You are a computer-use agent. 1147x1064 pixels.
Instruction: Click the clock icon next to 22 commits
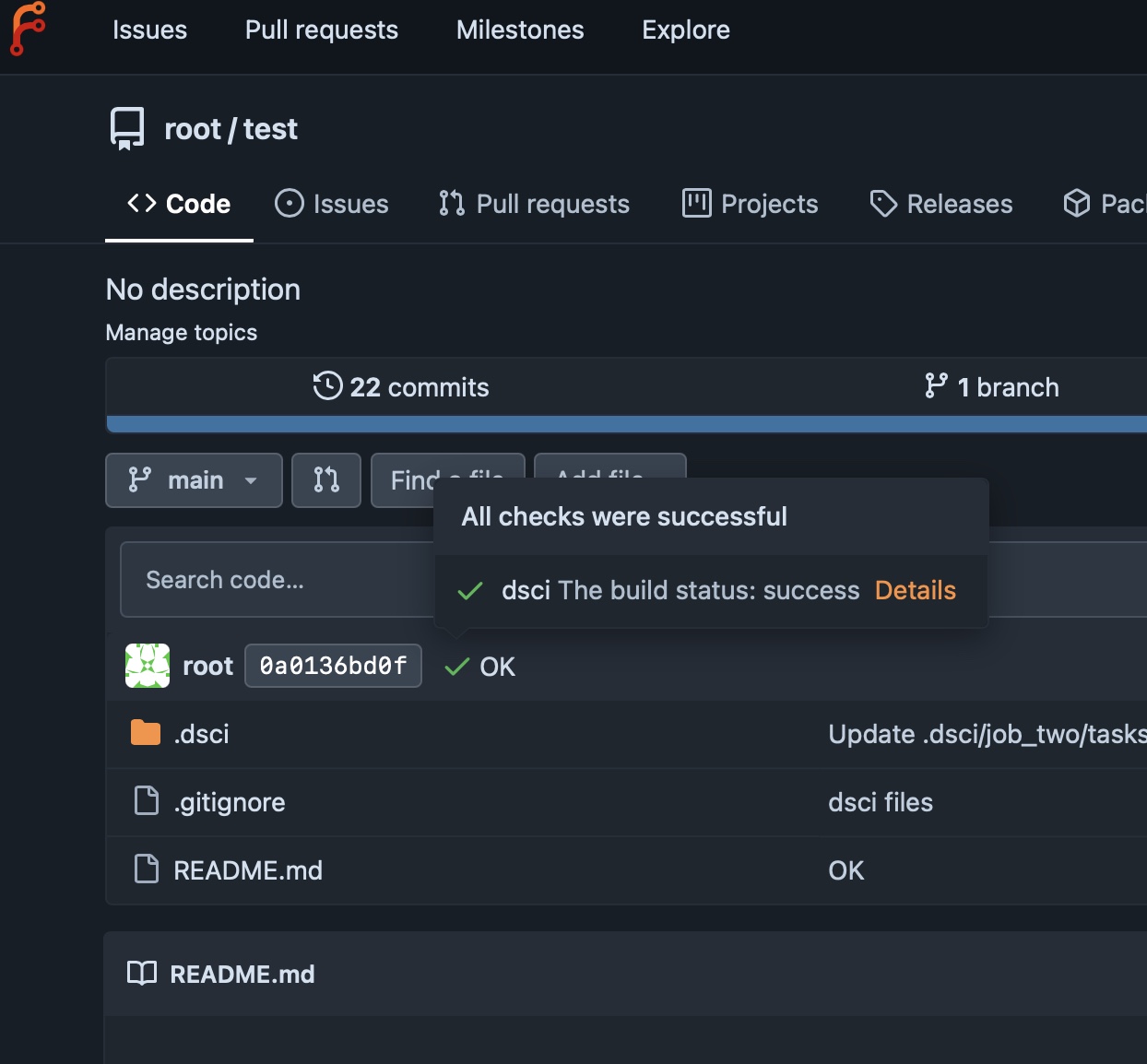tap(325, 386)
